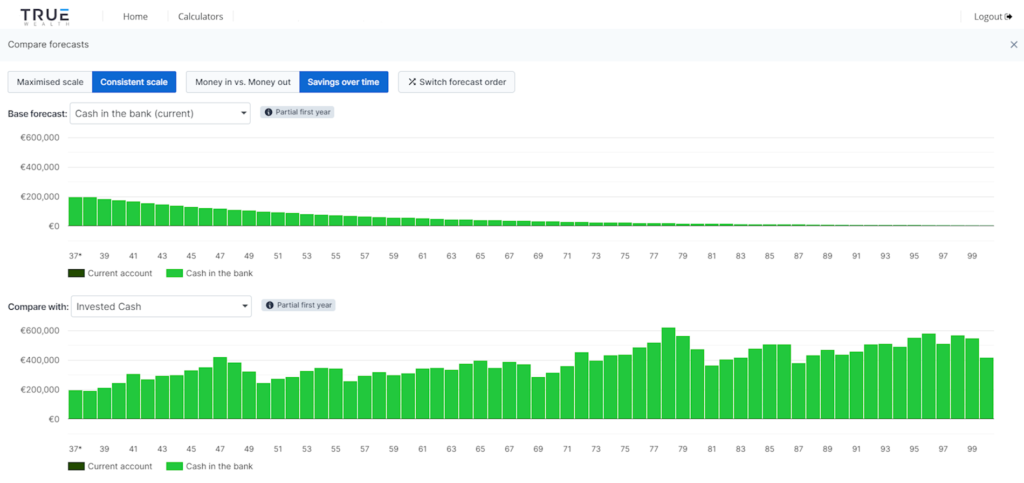Toggle Cash in the bank legend in base chart
This screenshot has height=483, width=1024.
pyautogui.click(x=210, y=273)
